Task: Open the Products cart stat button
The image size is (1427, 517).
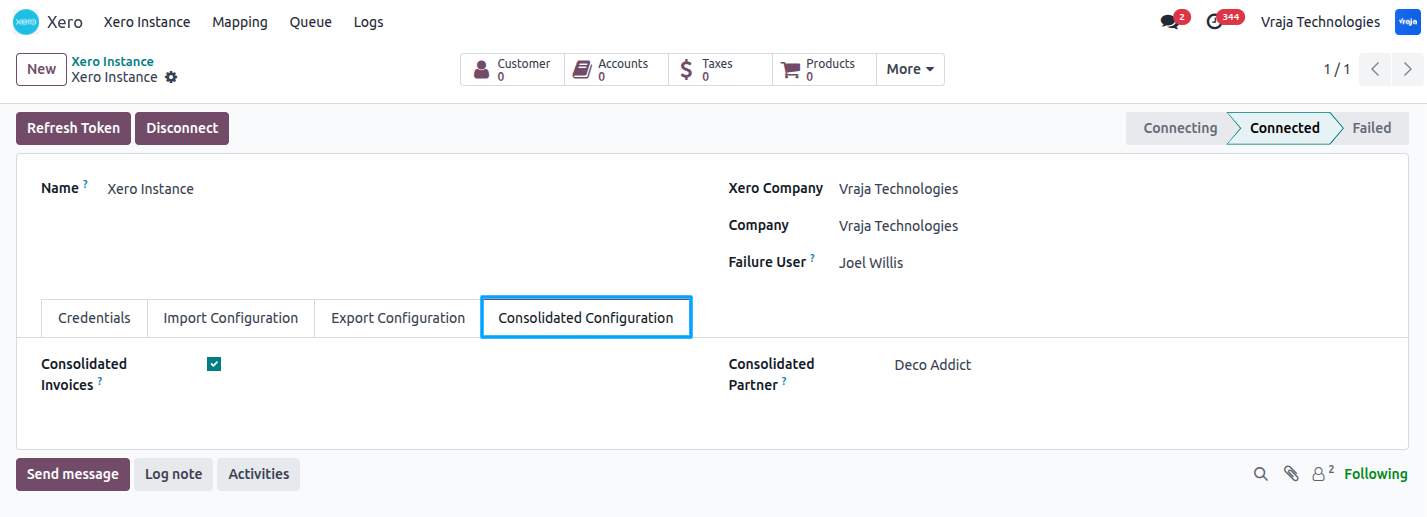Action: click(x=824, y=69)
